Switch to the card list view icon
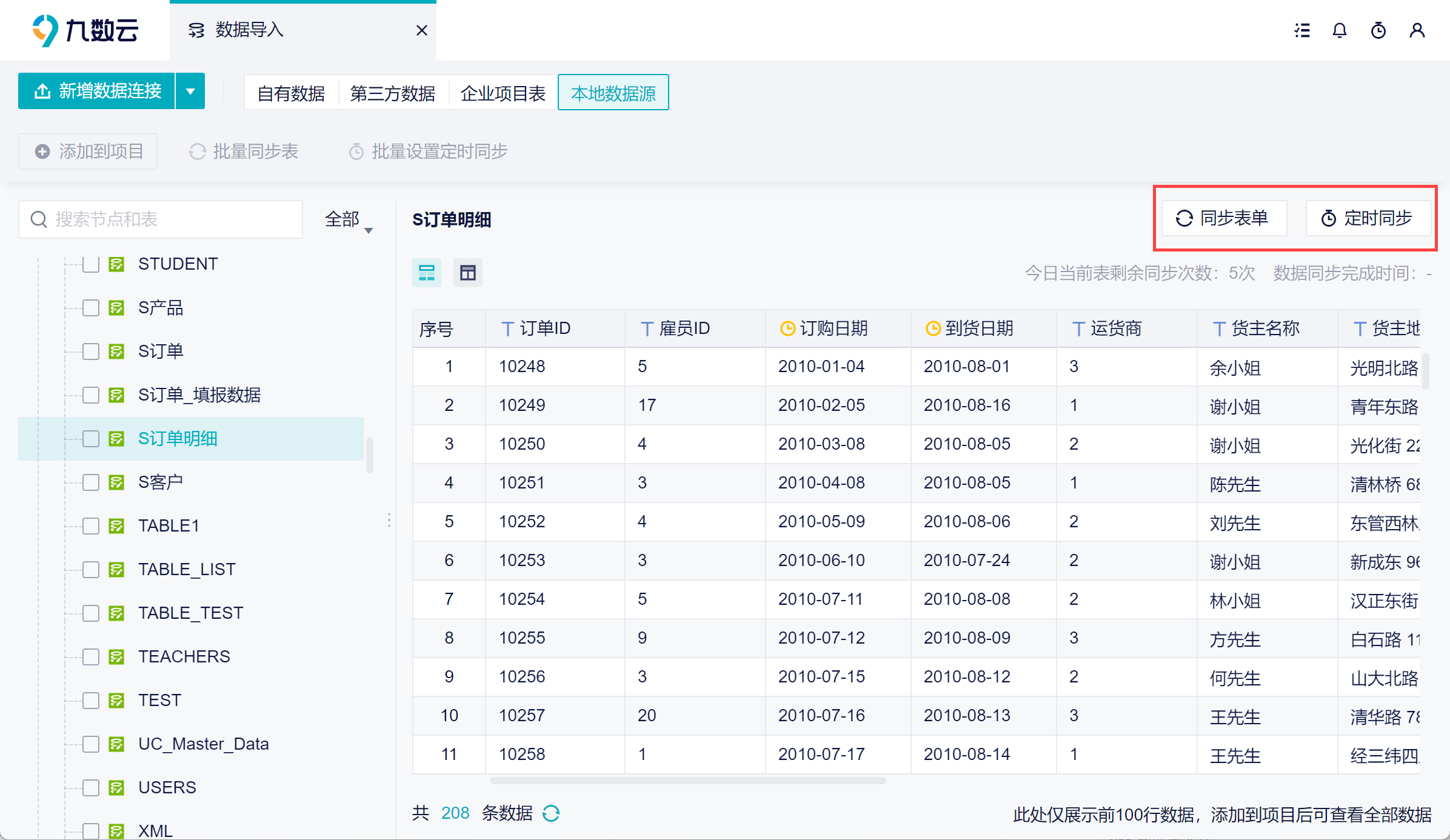The height and width of the screenshot is (840, 1450). (x=427, y=273)
